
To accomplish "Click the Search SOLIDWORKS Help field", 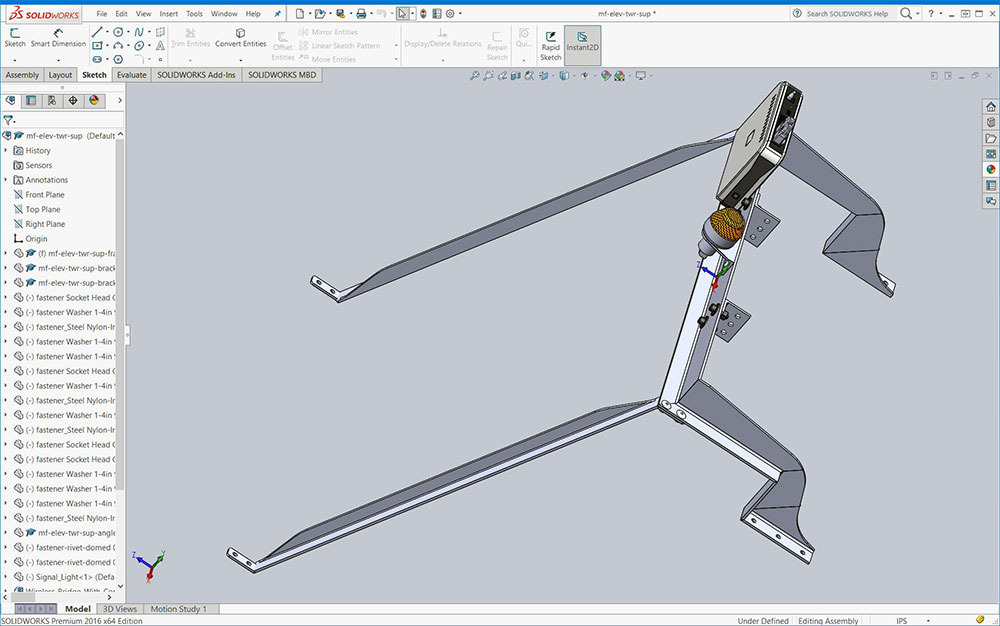I will pyautogui.click(x=845, y=14).
